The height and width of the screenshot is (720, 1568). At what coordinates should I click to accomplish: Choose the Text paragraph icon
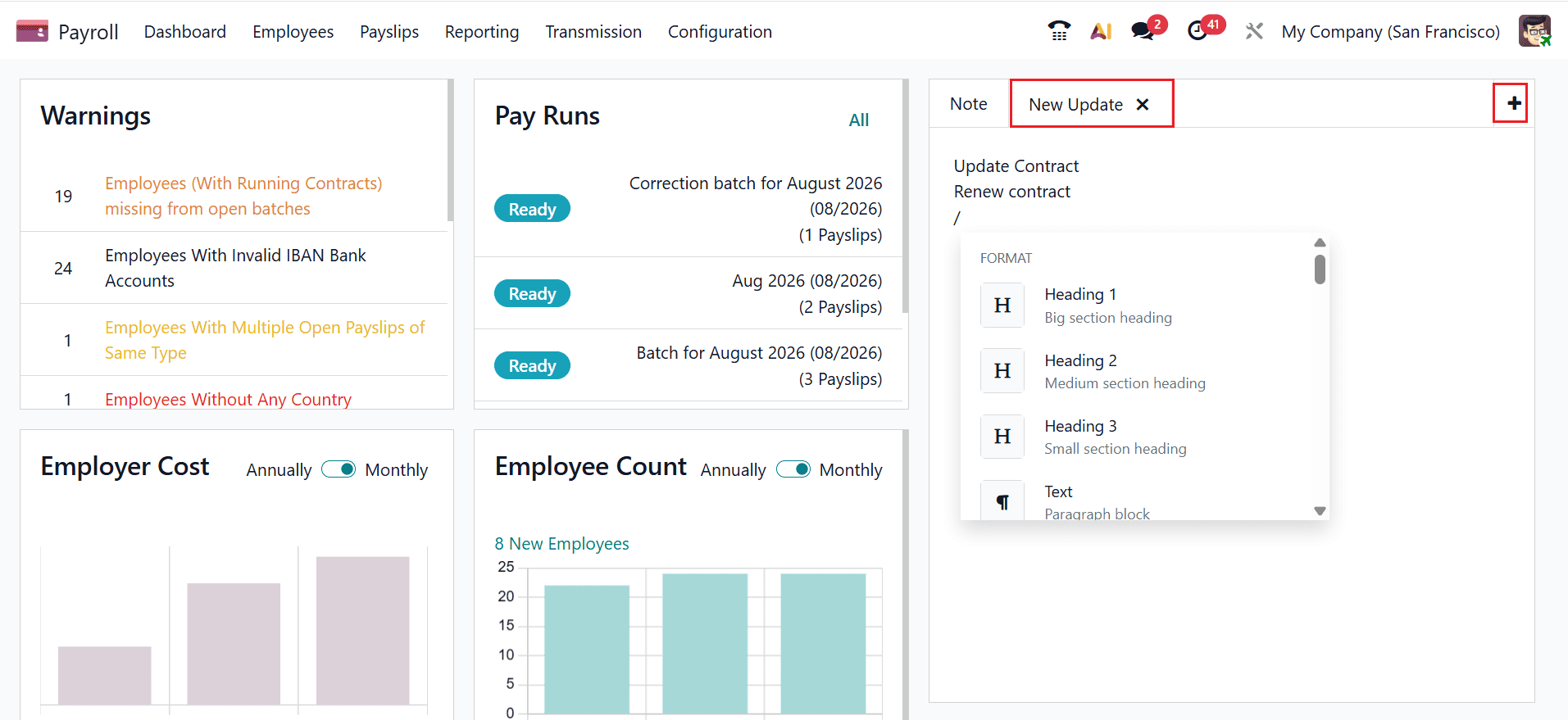click(x=1002, y=500)
